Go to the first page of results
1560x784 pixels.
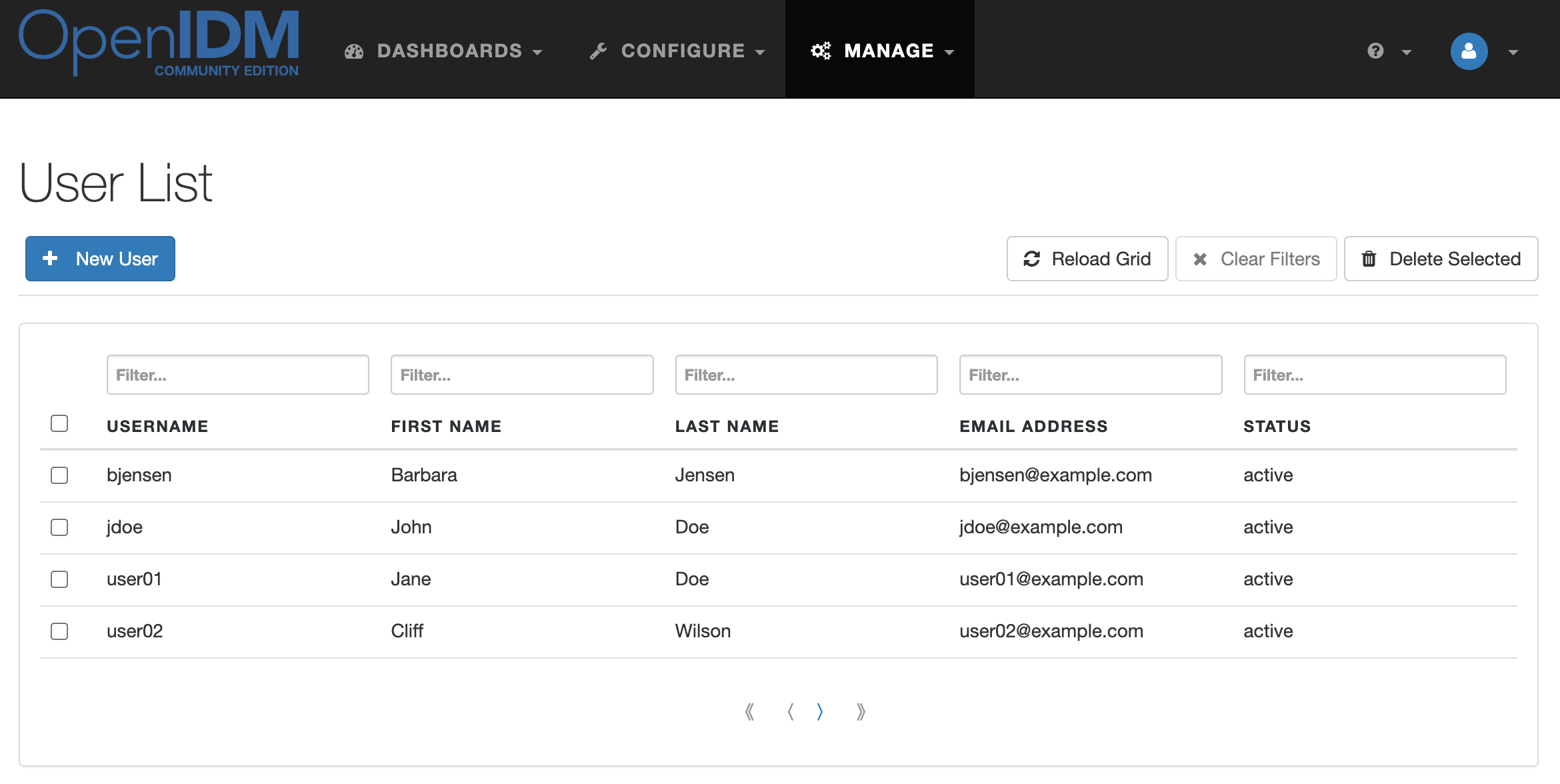(750, 712)
